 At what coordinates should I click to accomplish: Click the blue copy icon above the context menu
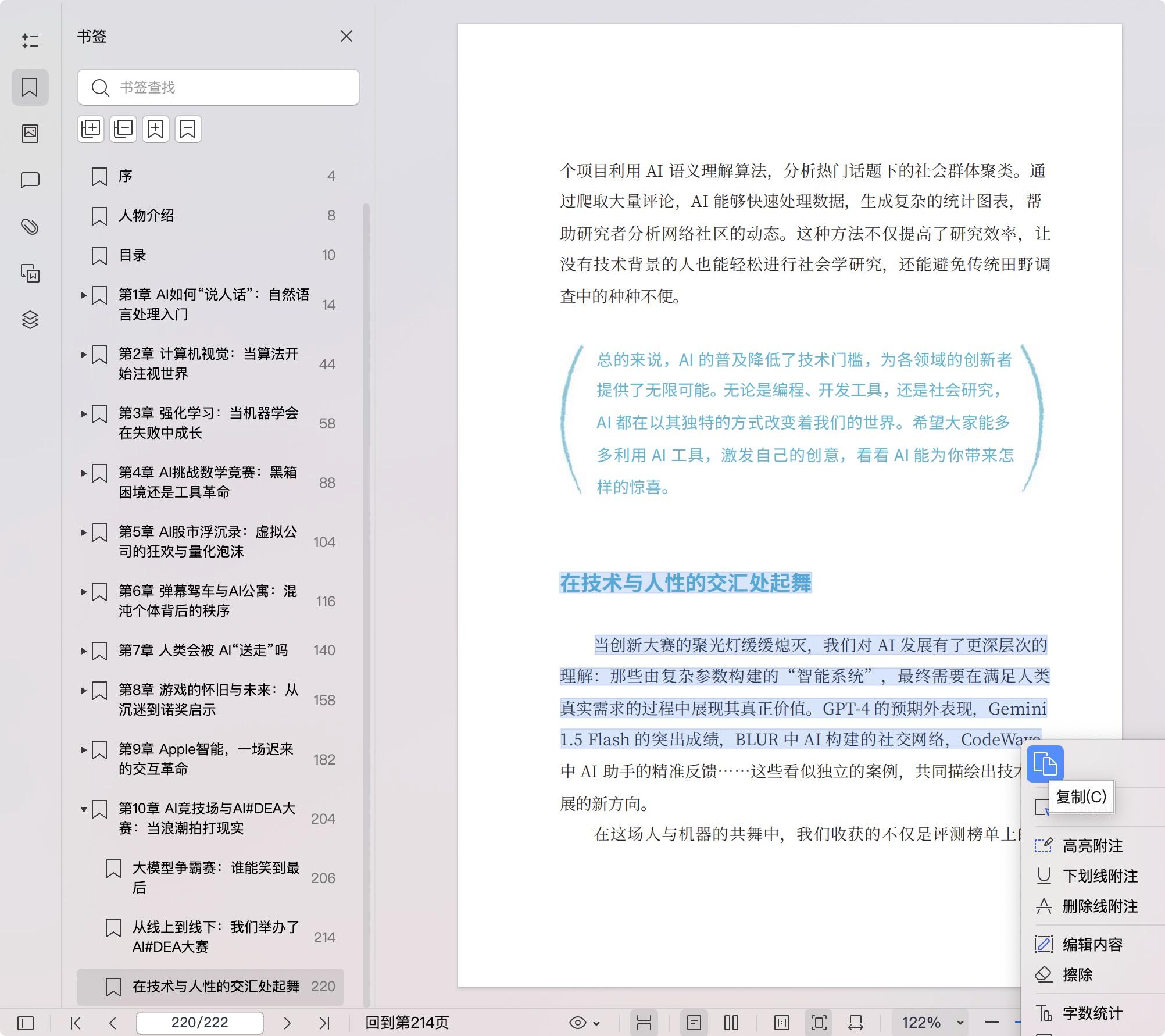(x=1046, y=763)
